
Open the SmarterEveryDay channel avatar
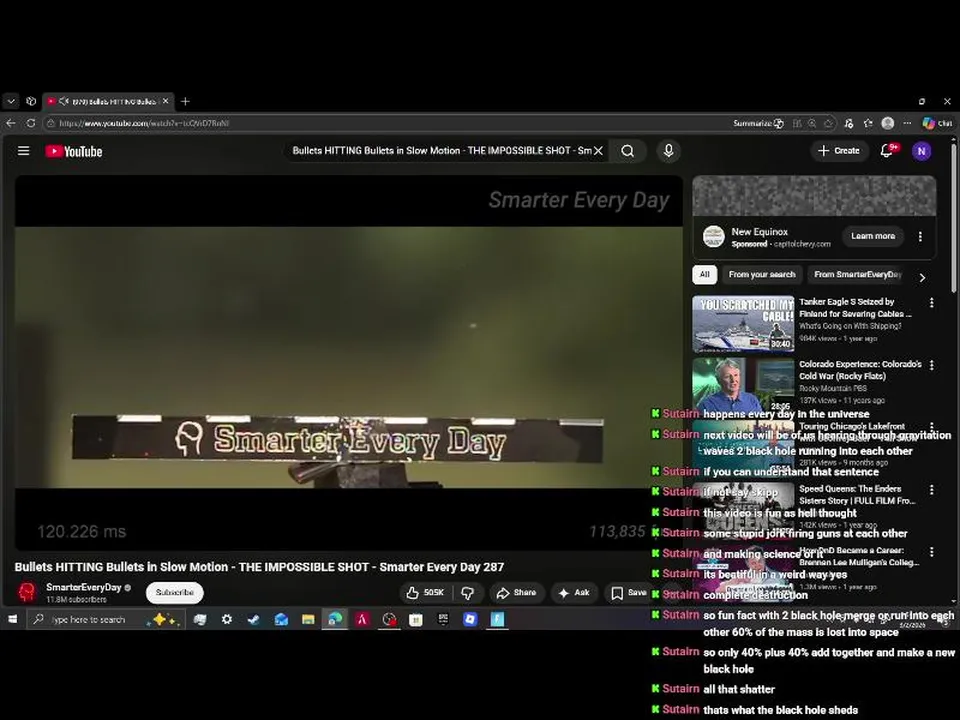tap(27, 592)
